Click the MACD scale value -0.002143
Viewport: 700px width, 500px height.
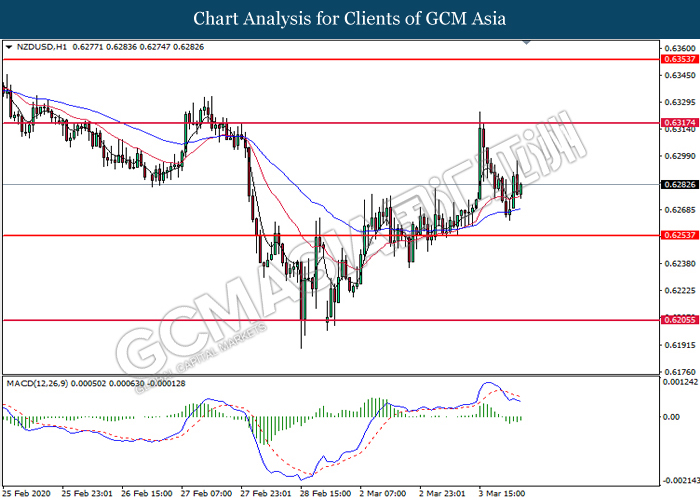click(680, 481)
